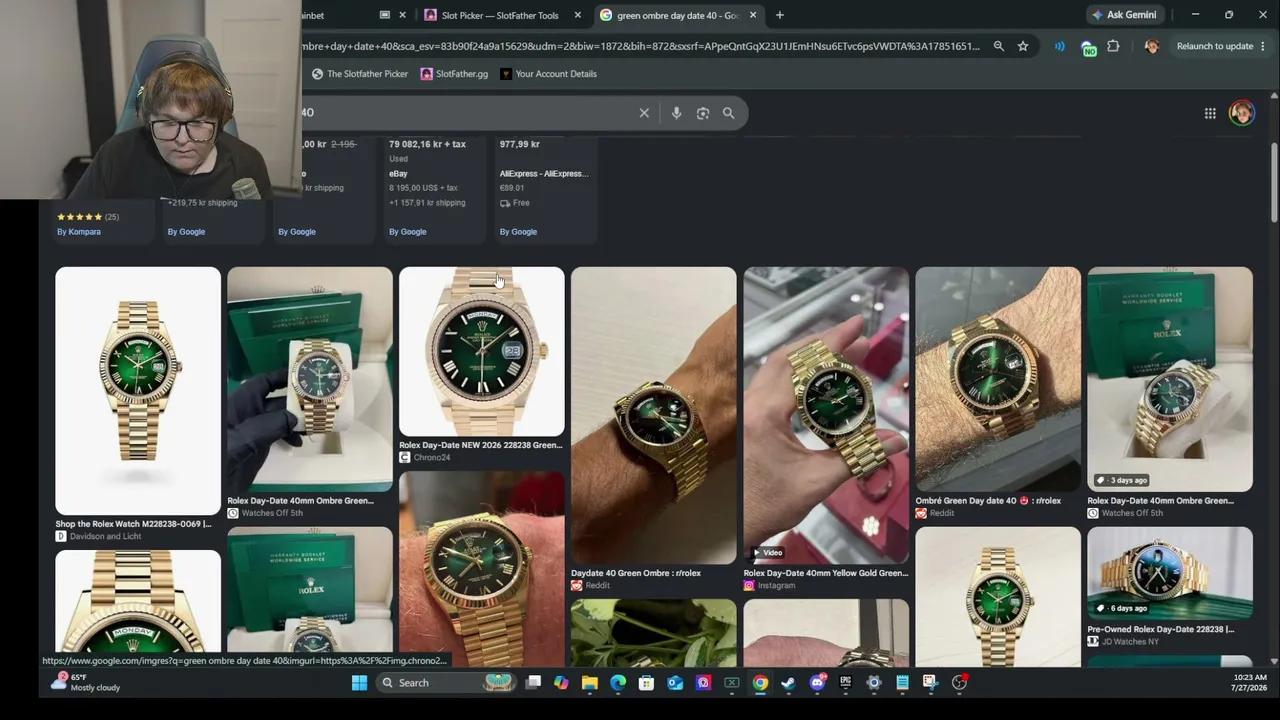Click the page vertical scrollbar
The image size is (1280, 720).
[1273, 400]
